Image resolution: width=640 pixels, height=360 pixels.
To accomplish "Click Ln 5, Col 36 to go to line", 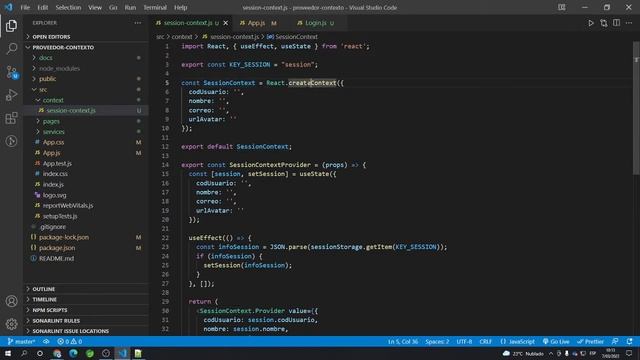I will pos(403,341).
